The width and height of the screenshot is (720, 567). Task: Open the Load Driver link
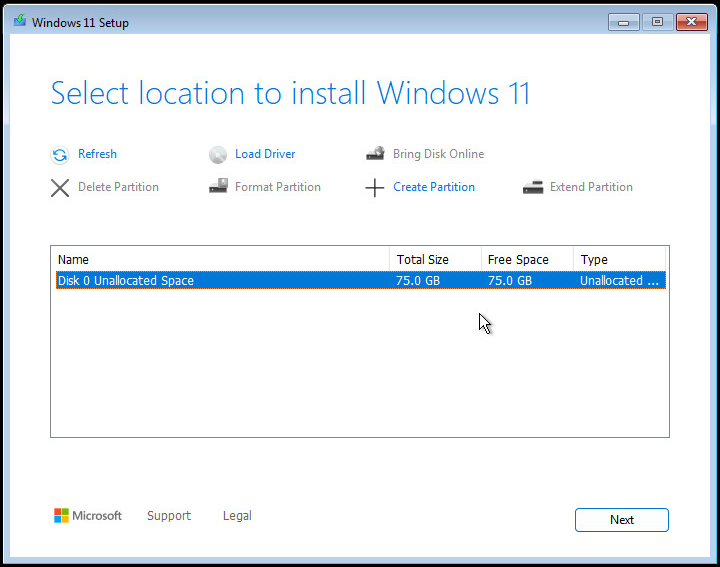point(265,154)
